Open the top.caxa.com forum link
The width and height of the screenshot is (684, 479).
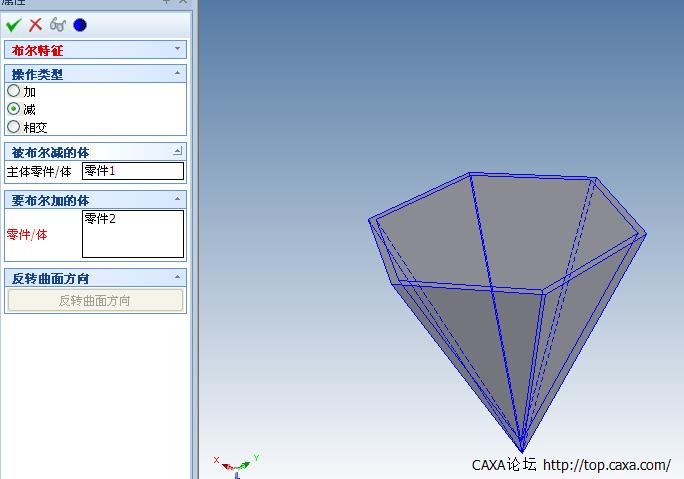point(607,465)
